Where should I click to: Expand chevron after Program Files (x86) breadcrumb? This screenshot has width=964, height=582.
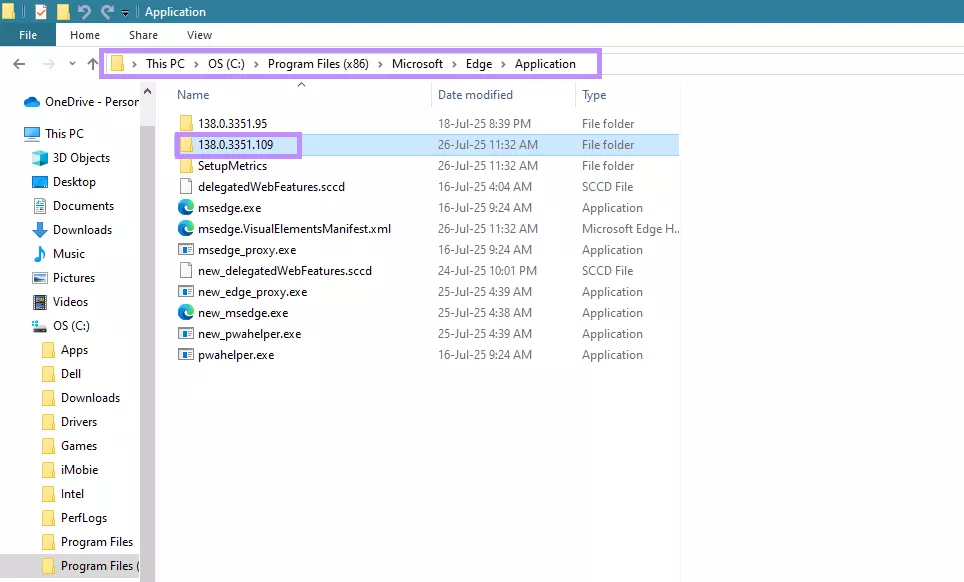(381, 64)
